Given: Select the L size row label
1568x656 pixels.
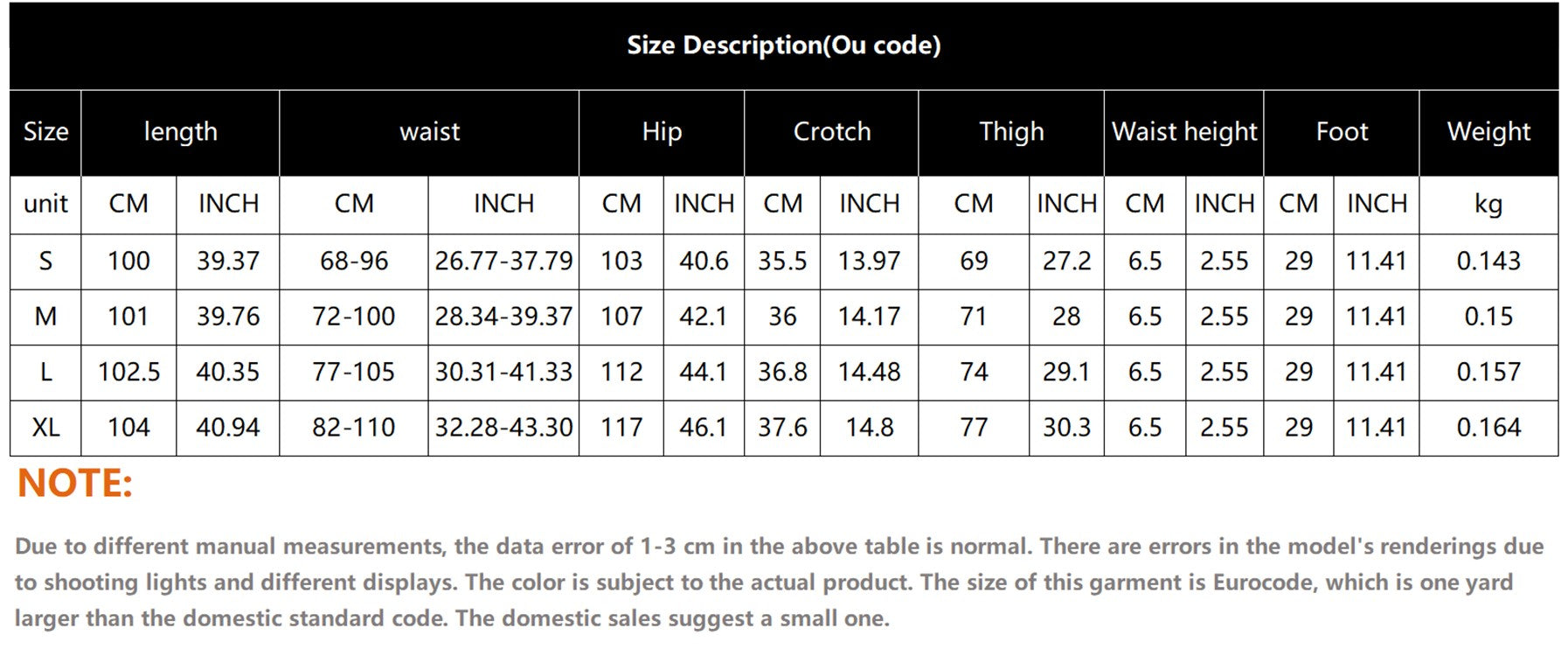Looking at the screenshot, I should 45,373.
